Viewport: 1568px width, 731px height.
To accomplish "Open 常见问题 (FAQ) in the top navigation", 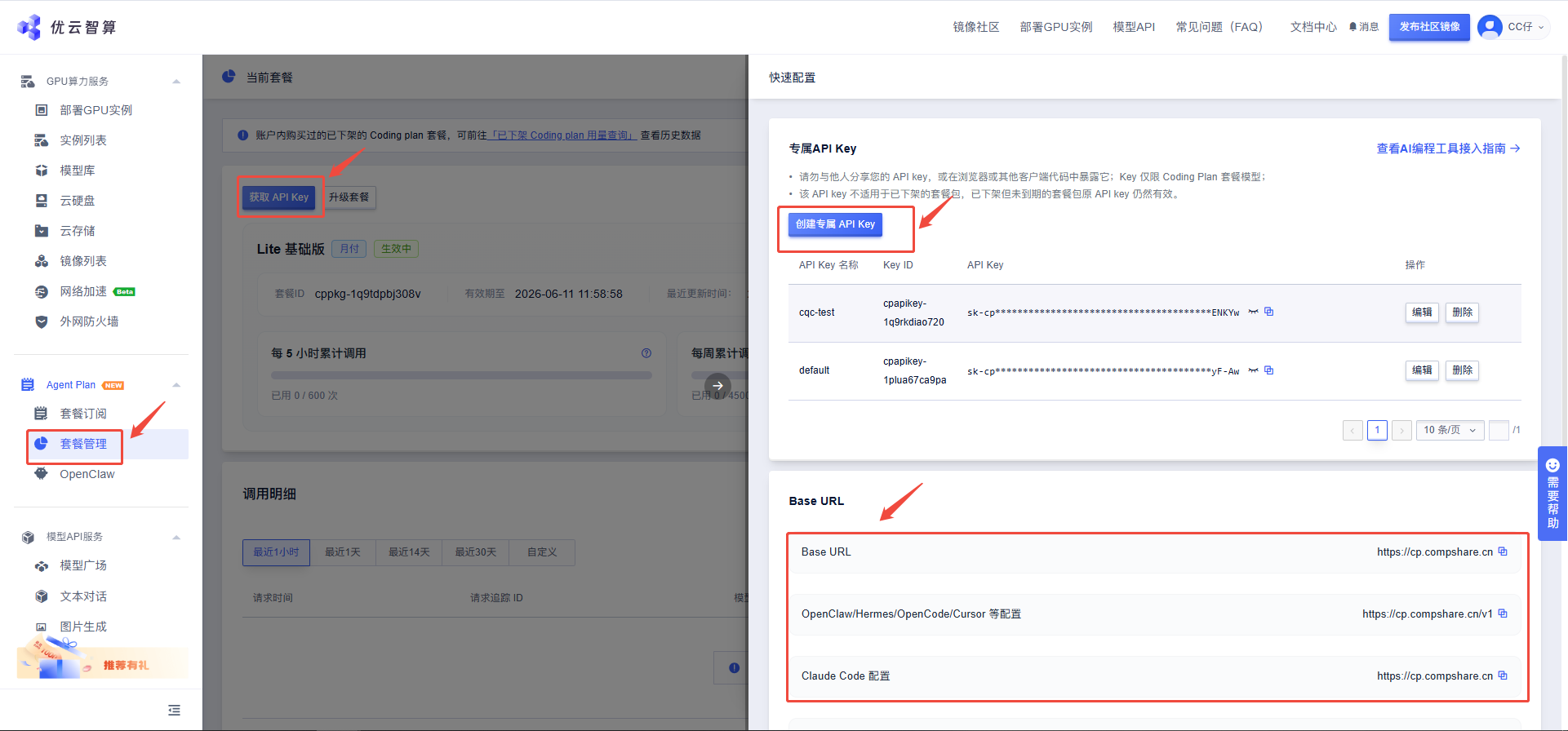I will coord(1220,27).
